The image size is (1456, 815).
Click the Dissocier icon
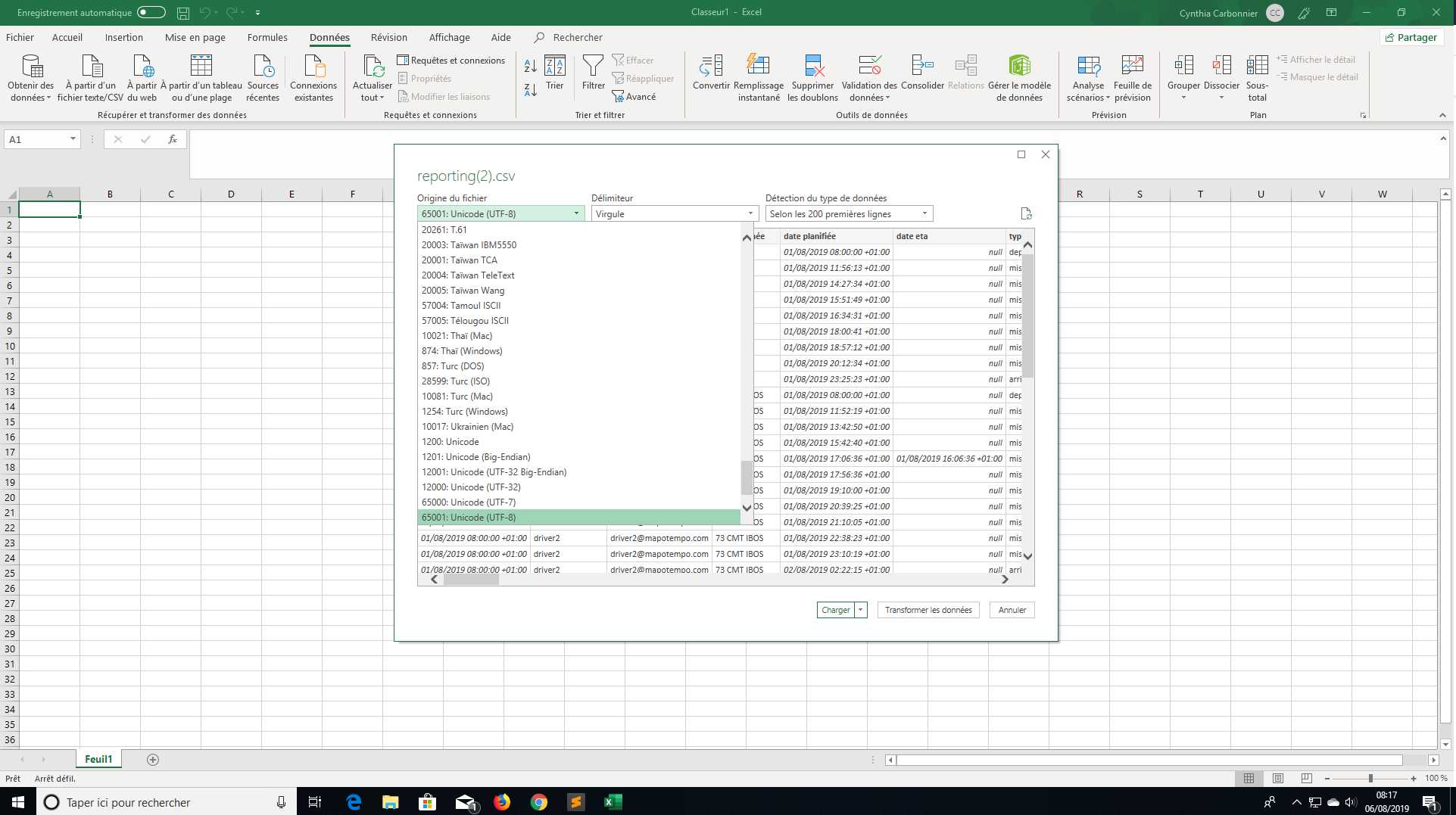[1221, 66]
